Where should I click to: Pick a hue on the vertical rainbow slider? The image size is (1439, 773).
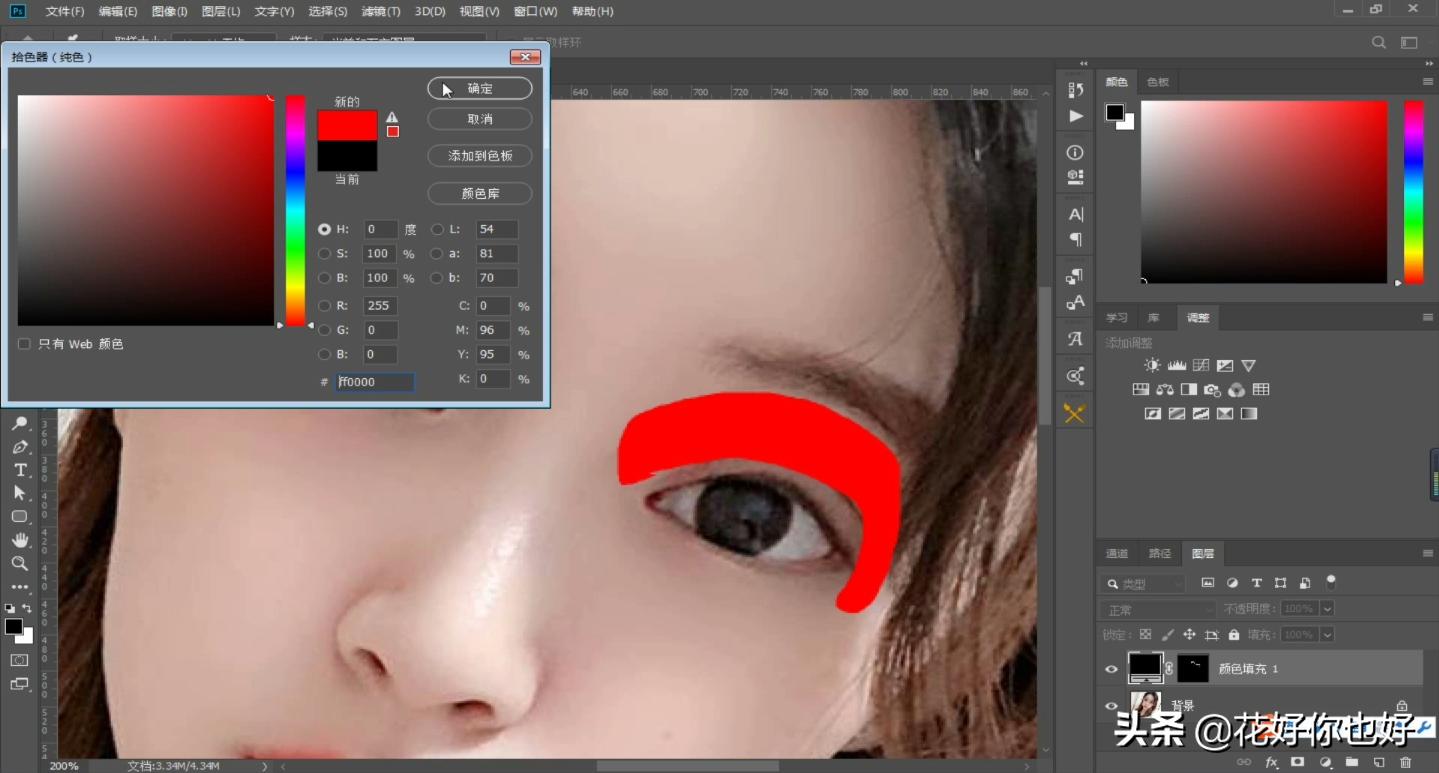tap(295, 200)
